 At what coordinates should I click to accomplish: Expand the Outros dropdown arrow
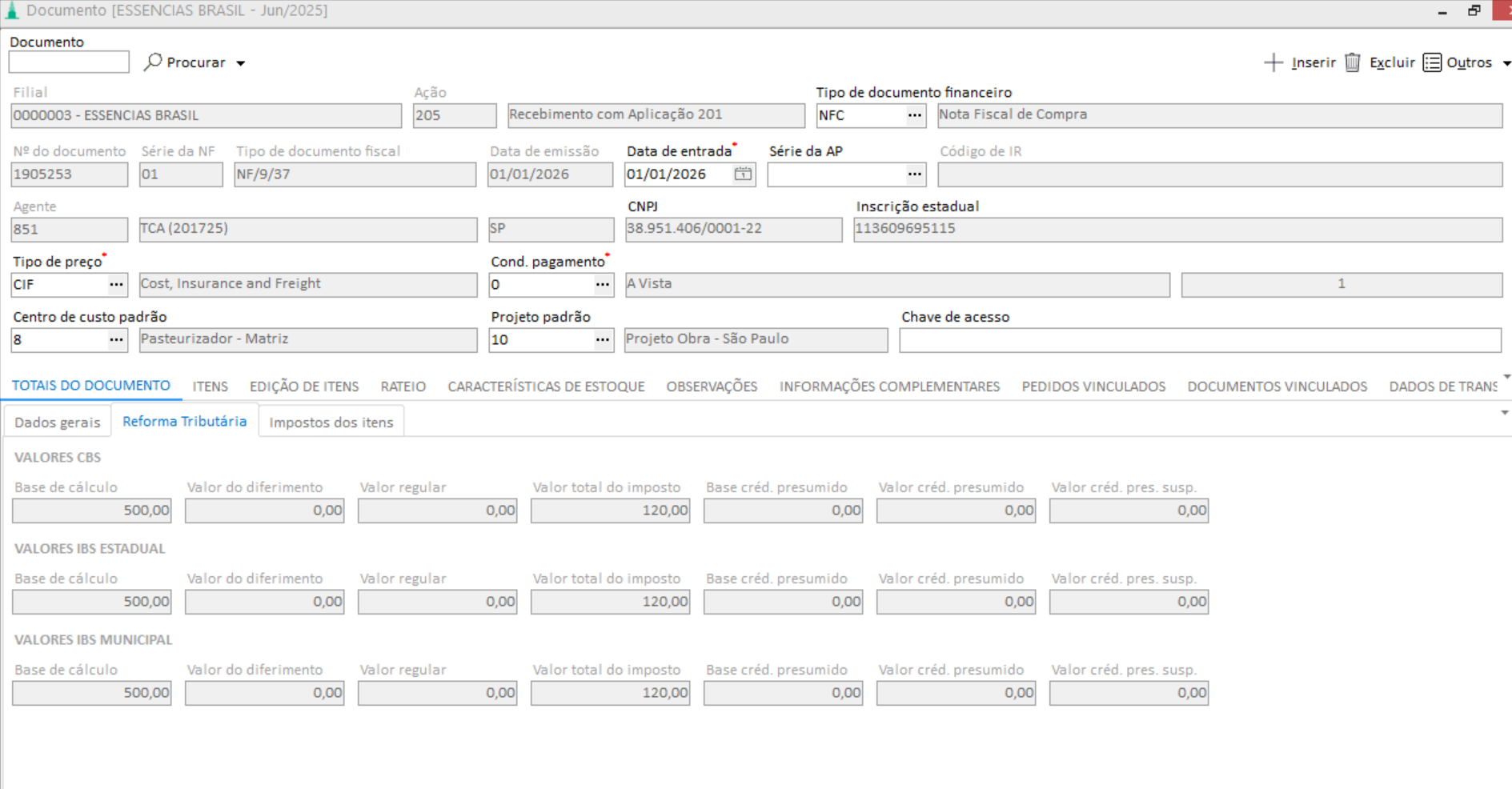[x=1506, y=63]
